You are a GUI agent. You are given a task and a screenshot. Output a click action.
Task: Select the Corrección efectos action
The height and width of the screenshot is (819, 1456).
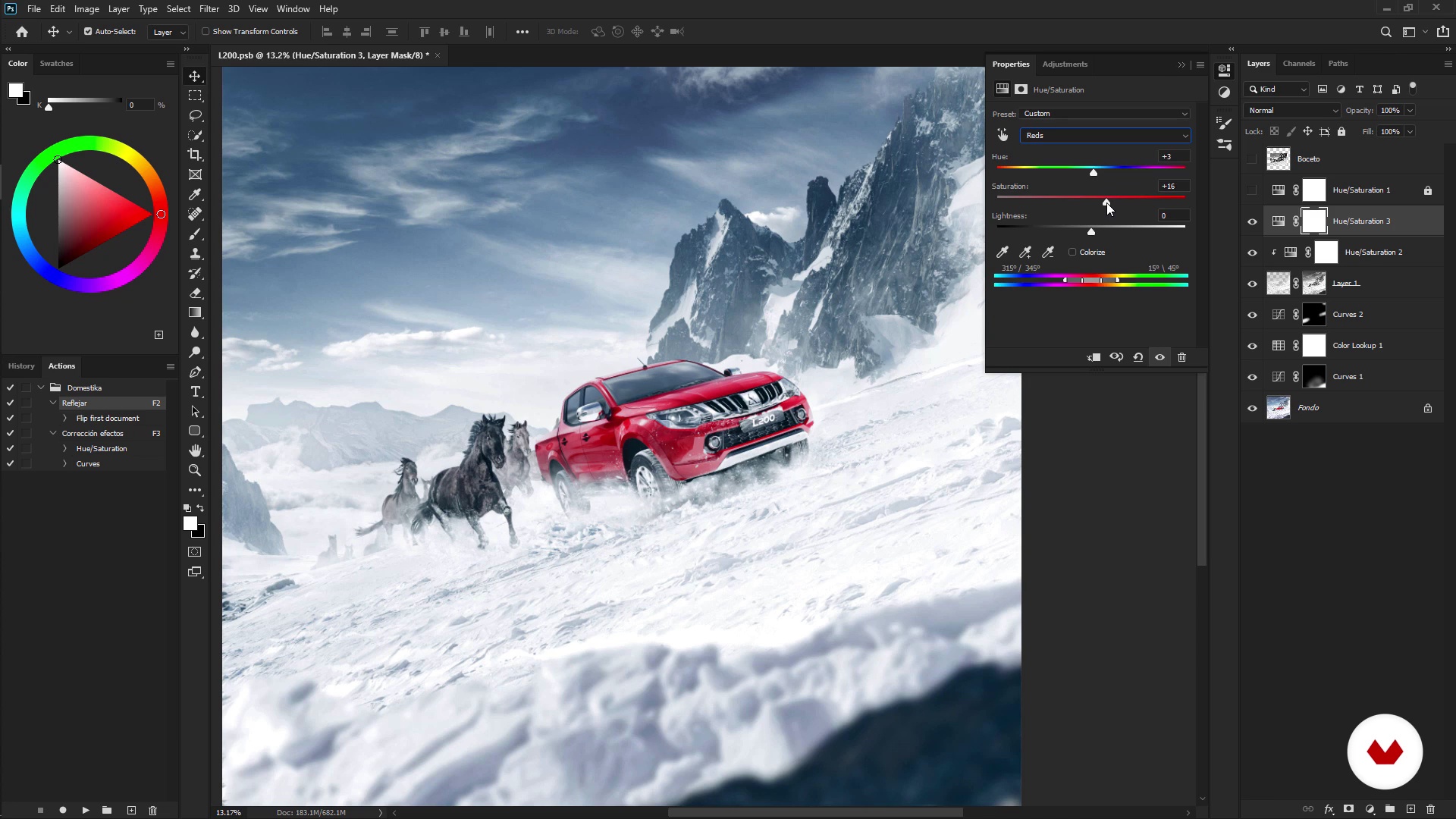(x=93, y=434)
